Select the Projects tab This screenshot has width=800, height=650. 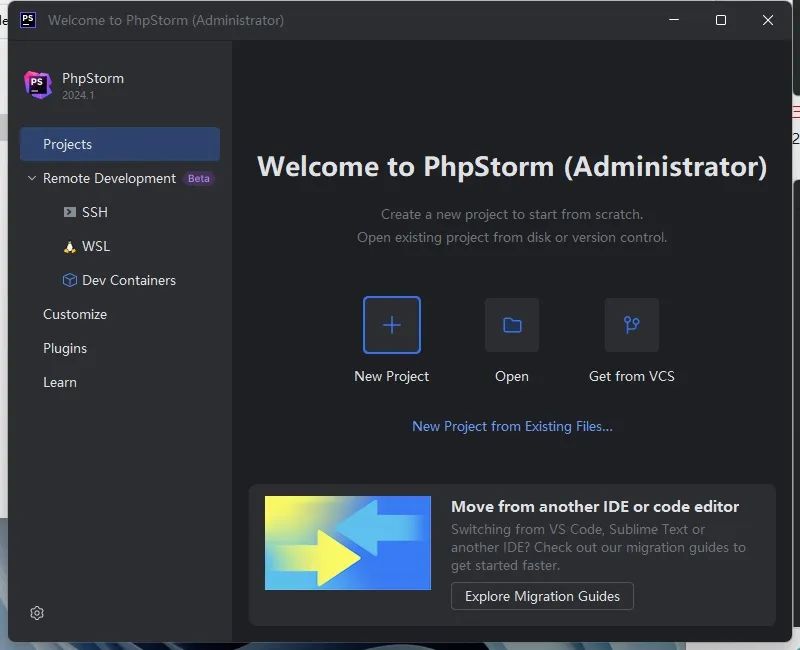tap(120, 144)
